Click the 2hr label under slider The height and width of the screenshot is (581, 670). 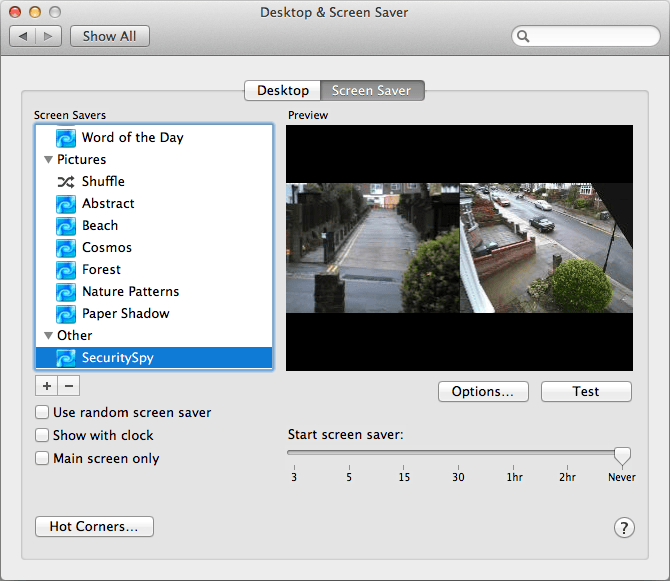[567, 477]
